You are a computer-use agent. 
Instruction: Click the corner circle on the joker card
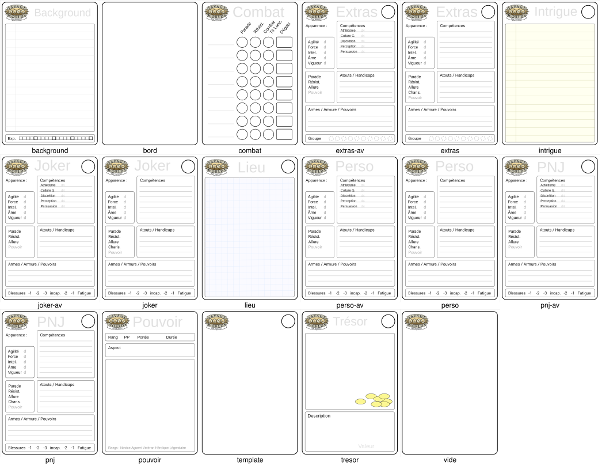[x=188, y=166]
